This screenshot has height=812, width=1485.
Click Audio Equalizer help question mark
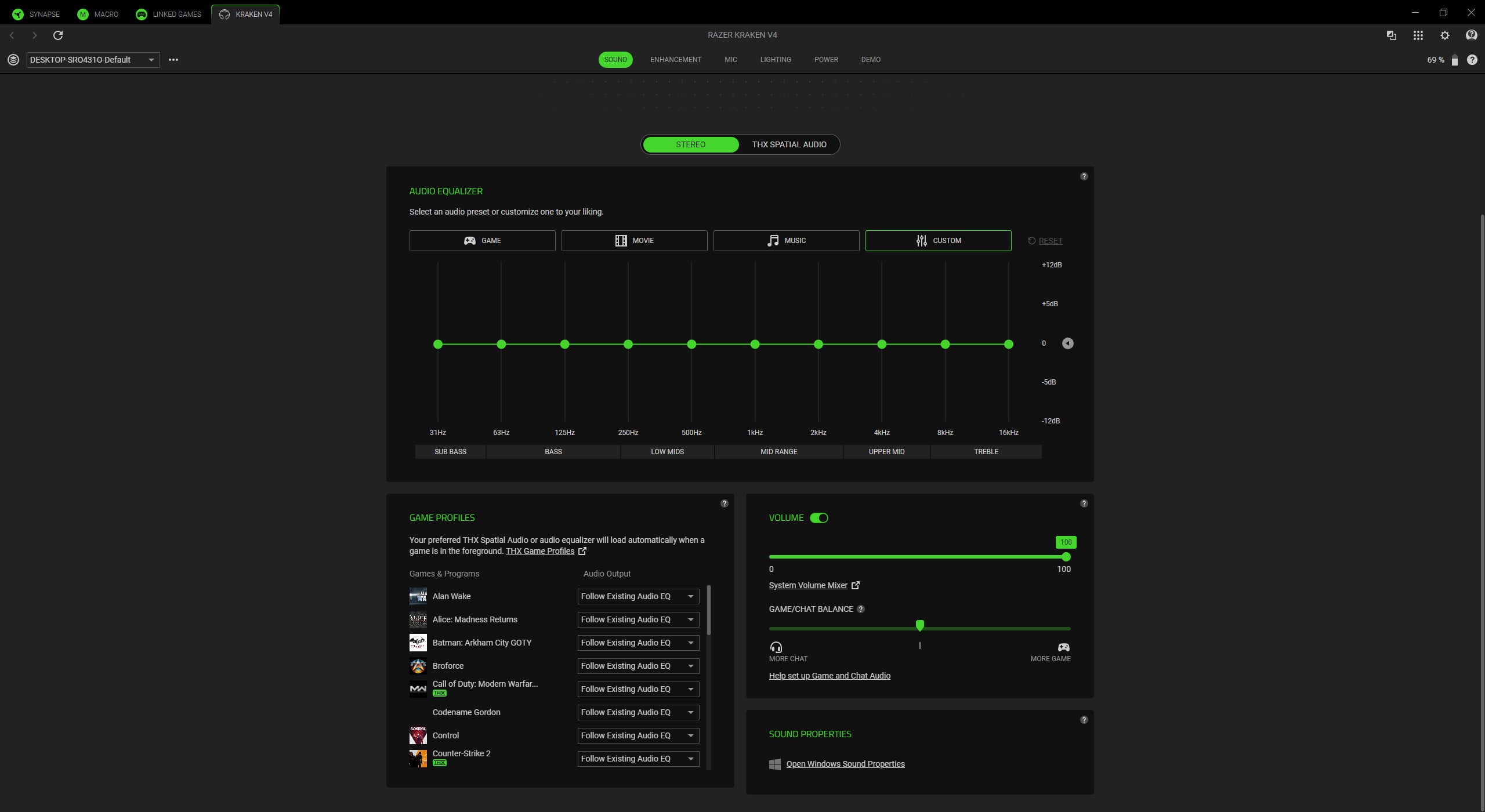(1084, 176)
